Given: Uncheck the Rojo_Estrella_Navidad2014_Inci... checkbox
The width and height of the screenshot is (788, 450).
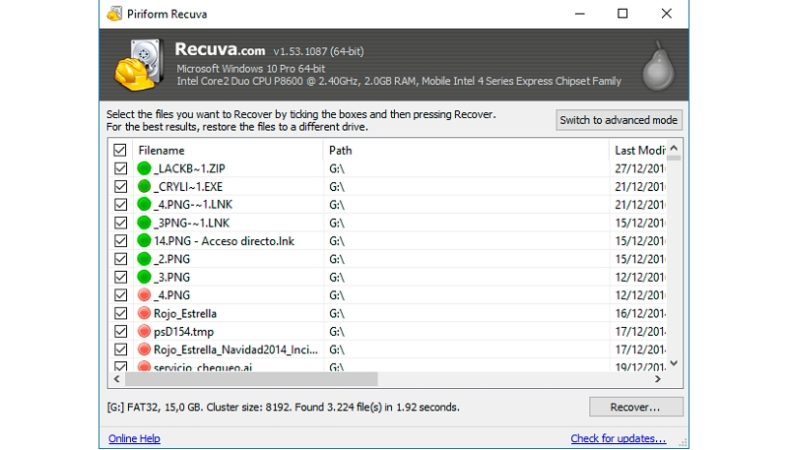Looking at the screenshot, I should [121, 349].
